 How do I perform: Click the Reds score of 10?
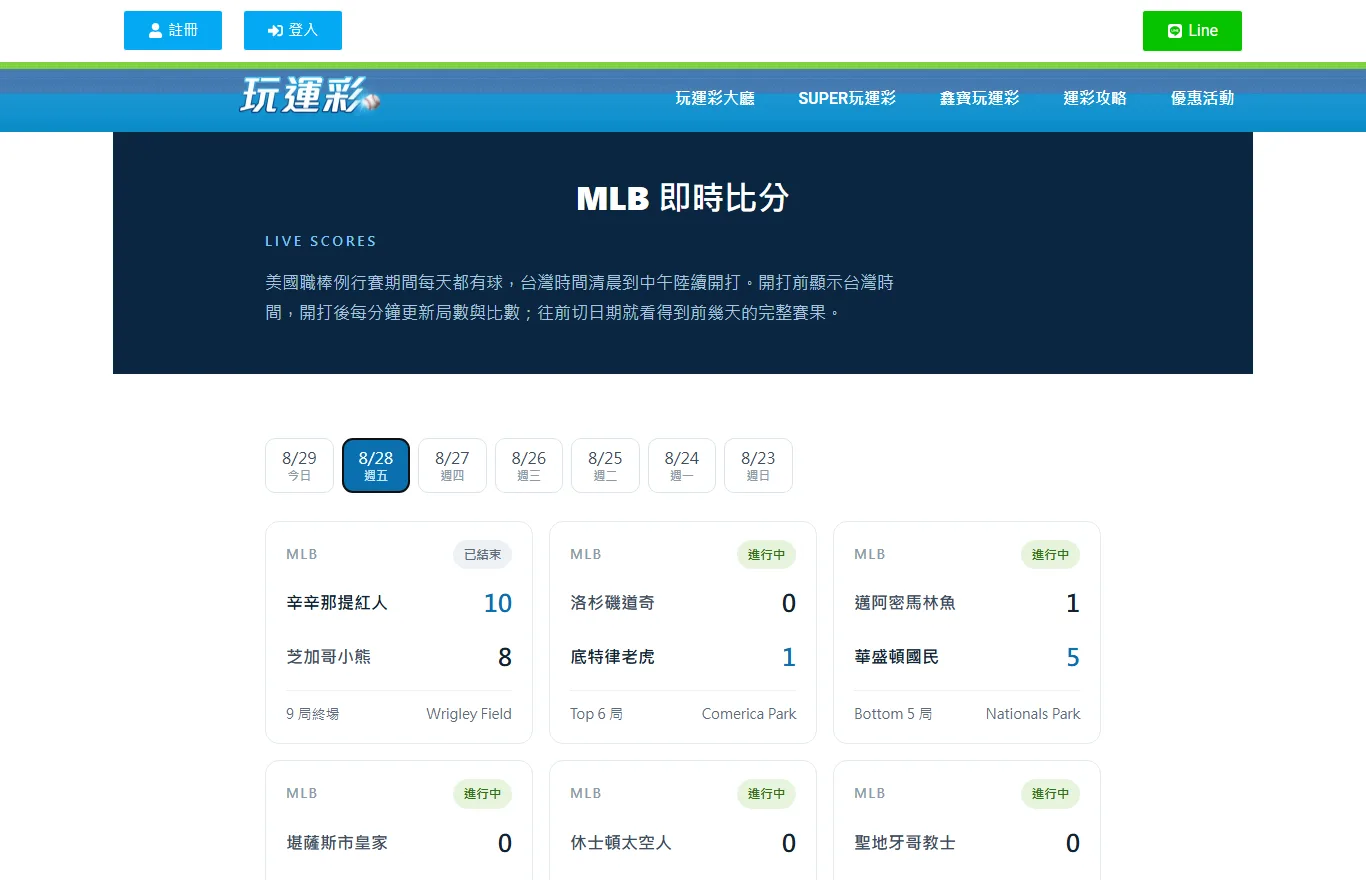(498, 603)
